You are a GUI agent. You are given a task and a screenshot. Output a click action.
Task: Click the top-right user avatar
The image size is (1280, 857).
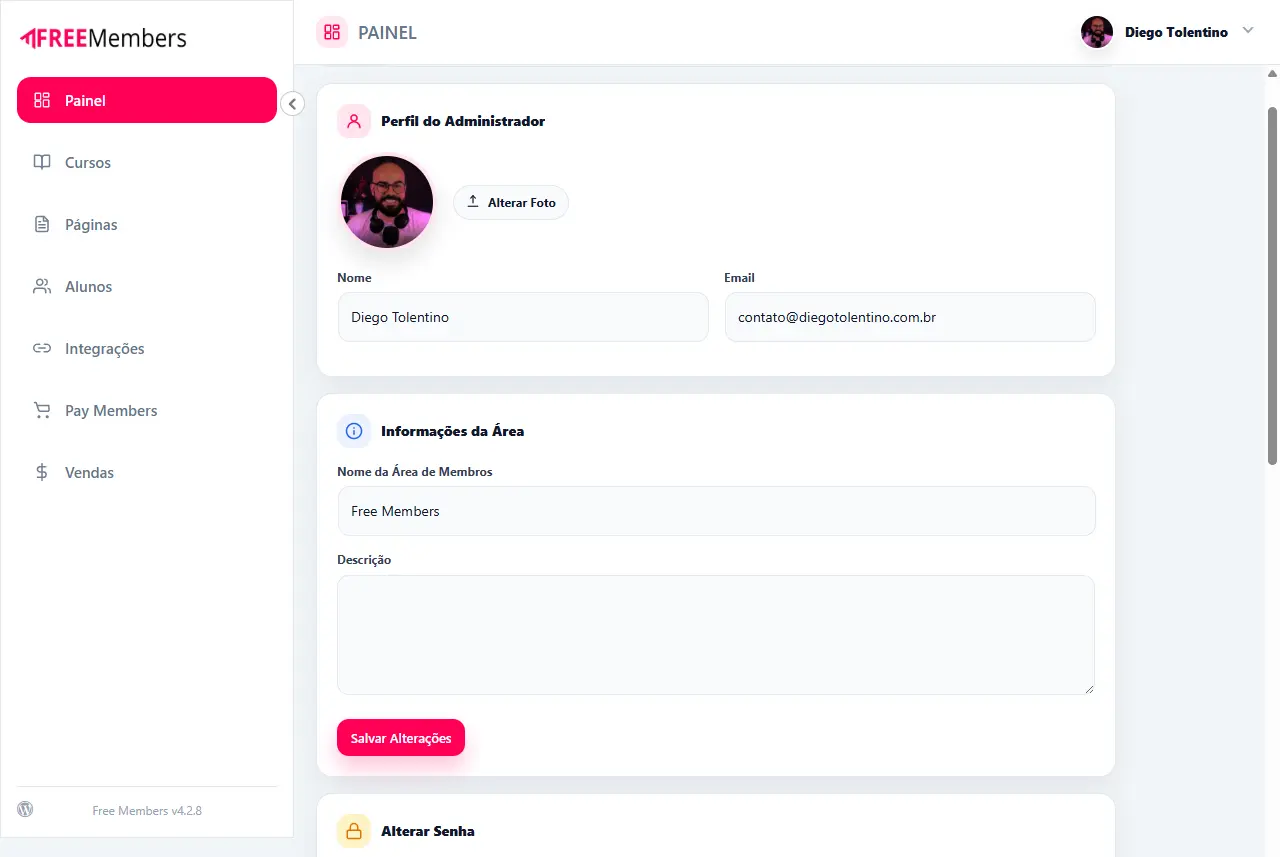click(1097, 32)
